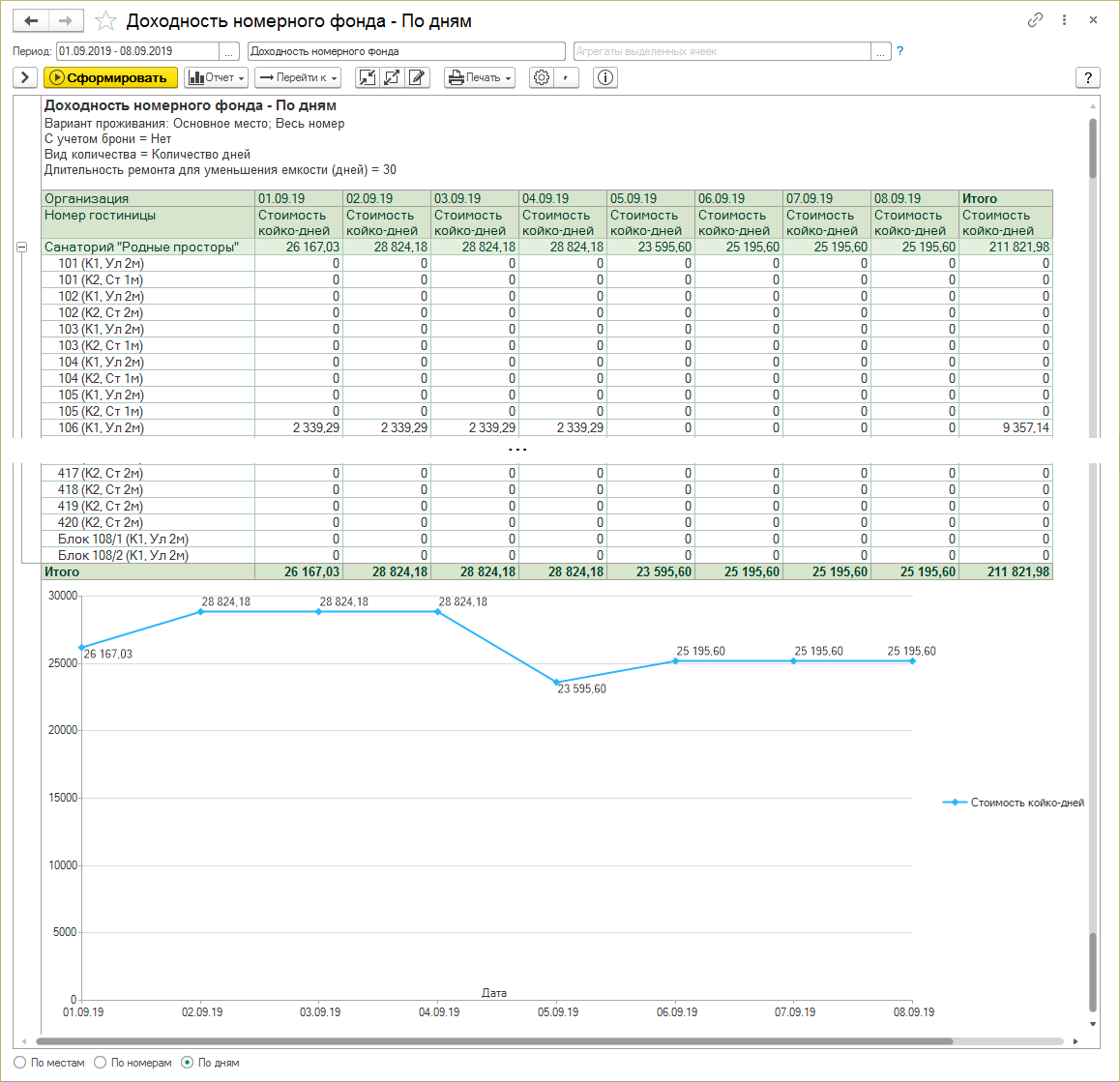Click the copy link icon
This screenshot has height=1082, width=1120.
click(1035, 20)
